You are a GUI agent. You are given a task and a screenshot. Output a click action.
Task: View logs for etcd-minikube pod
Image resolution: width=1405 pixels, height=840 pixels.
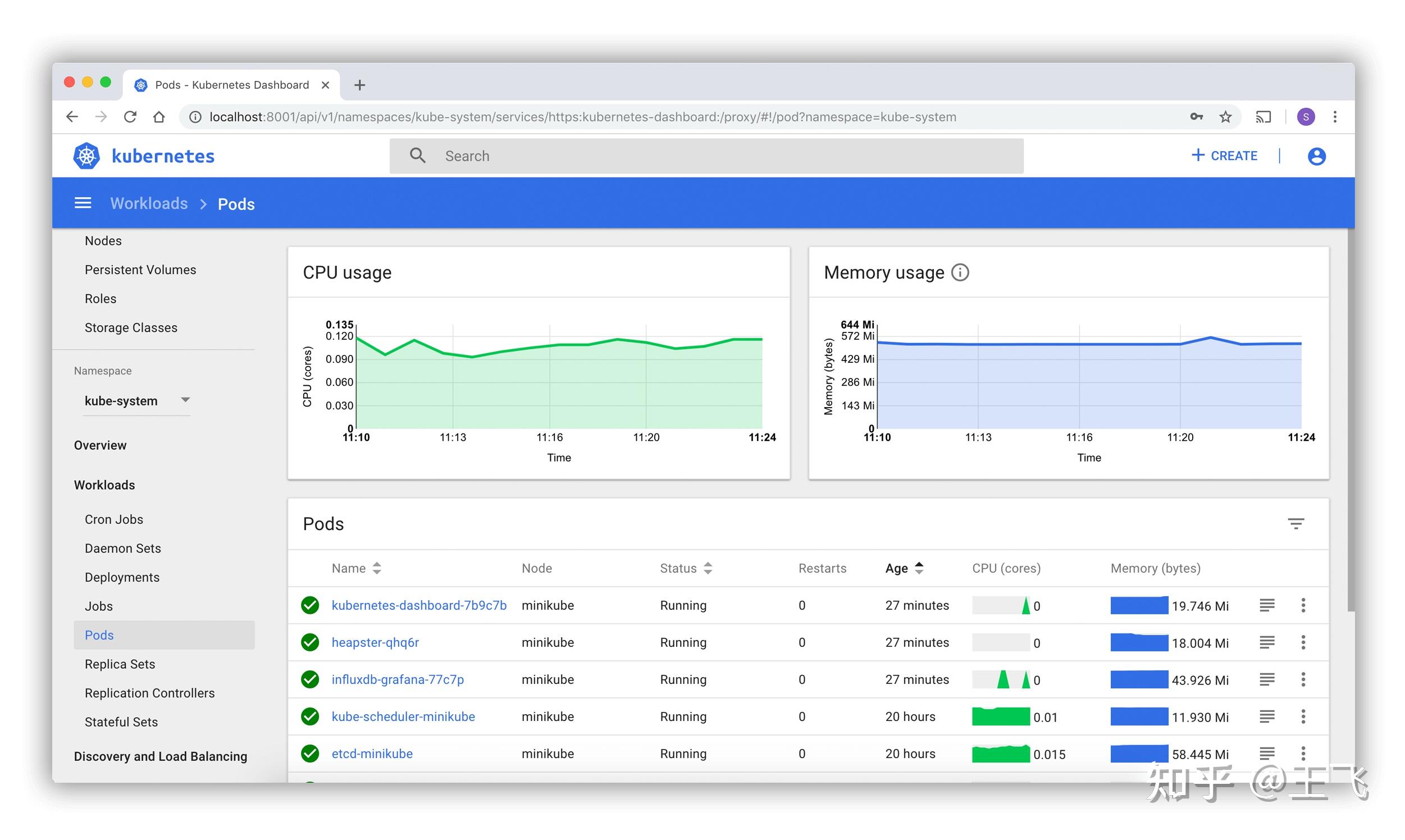pyautogui.click(x=1267, y=754)
